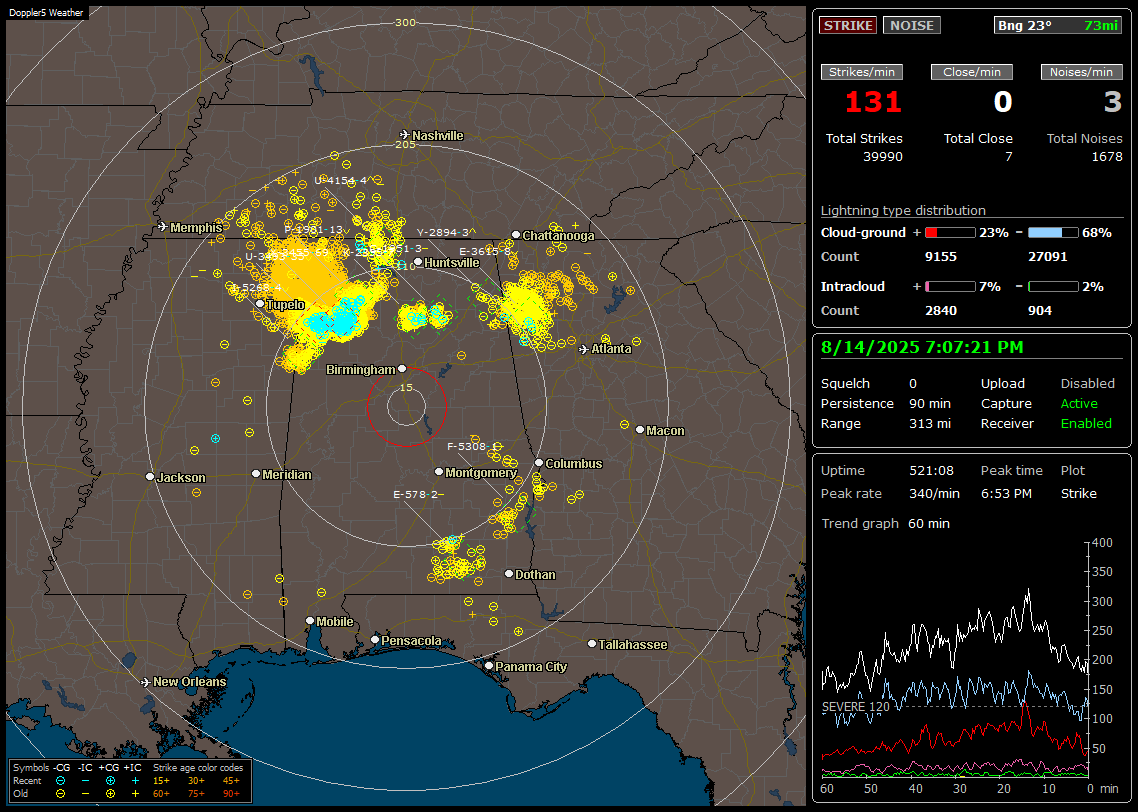The width and height of the screenshot is (1138, 812).
Task: Click the Peak rate value 340/min
Action: coord(934,493)
